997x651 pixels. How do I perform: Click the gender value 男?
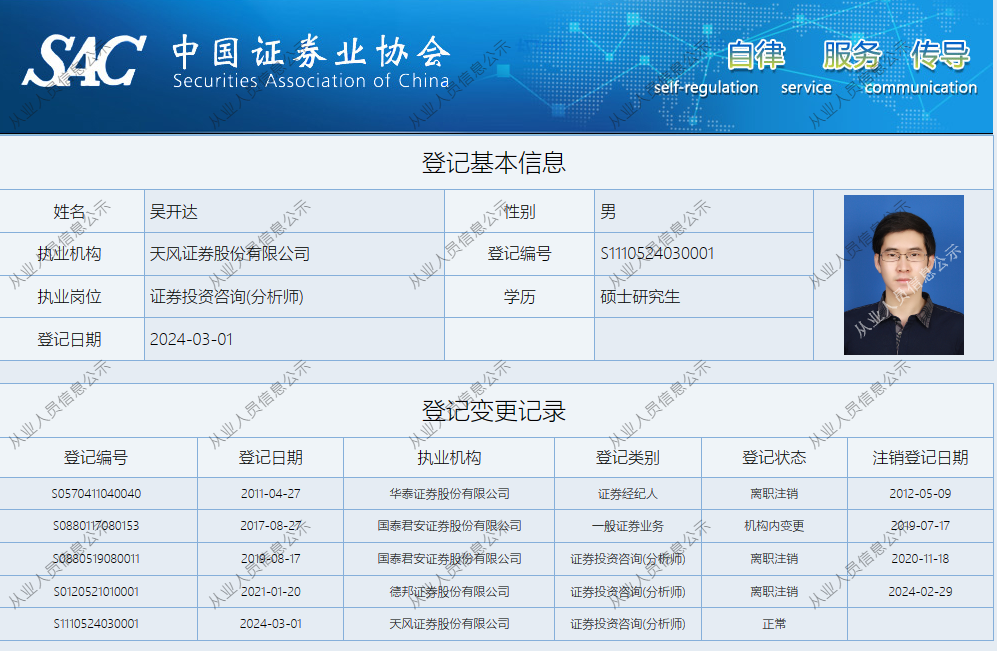[608, 212]
